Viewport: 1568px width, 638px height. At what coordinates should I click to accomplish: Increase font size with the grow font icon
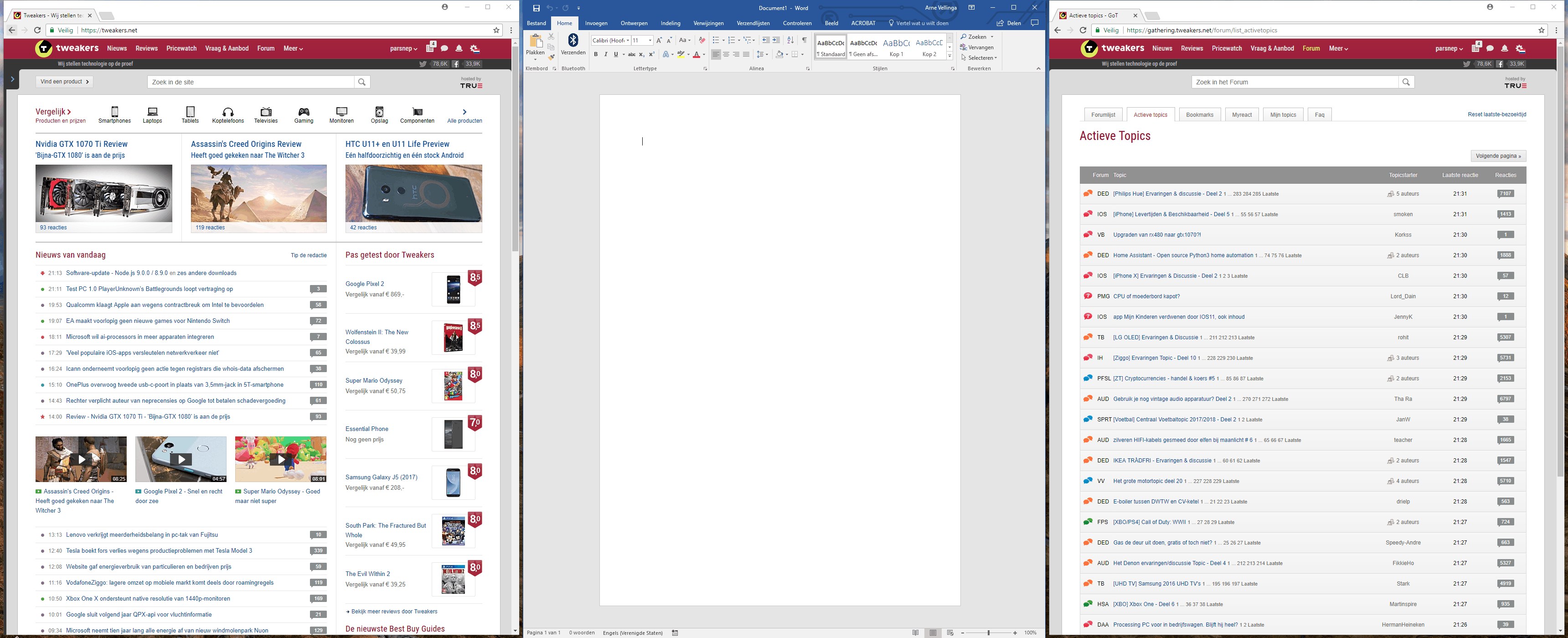659,40
